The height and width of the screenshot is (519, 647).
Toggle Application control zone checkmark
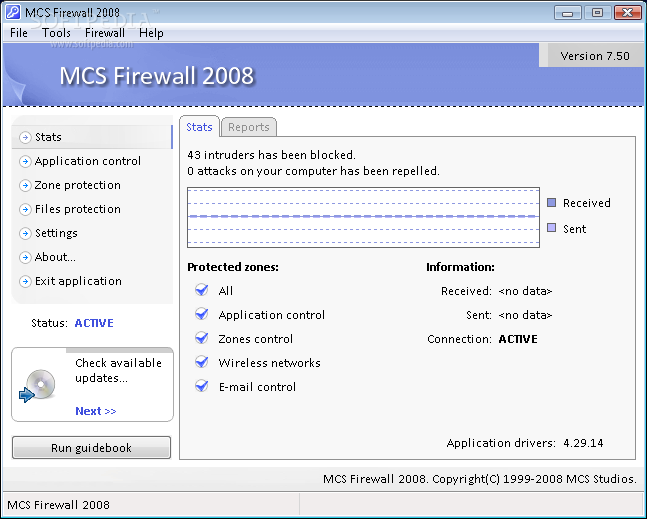click(x=202, y=314)
